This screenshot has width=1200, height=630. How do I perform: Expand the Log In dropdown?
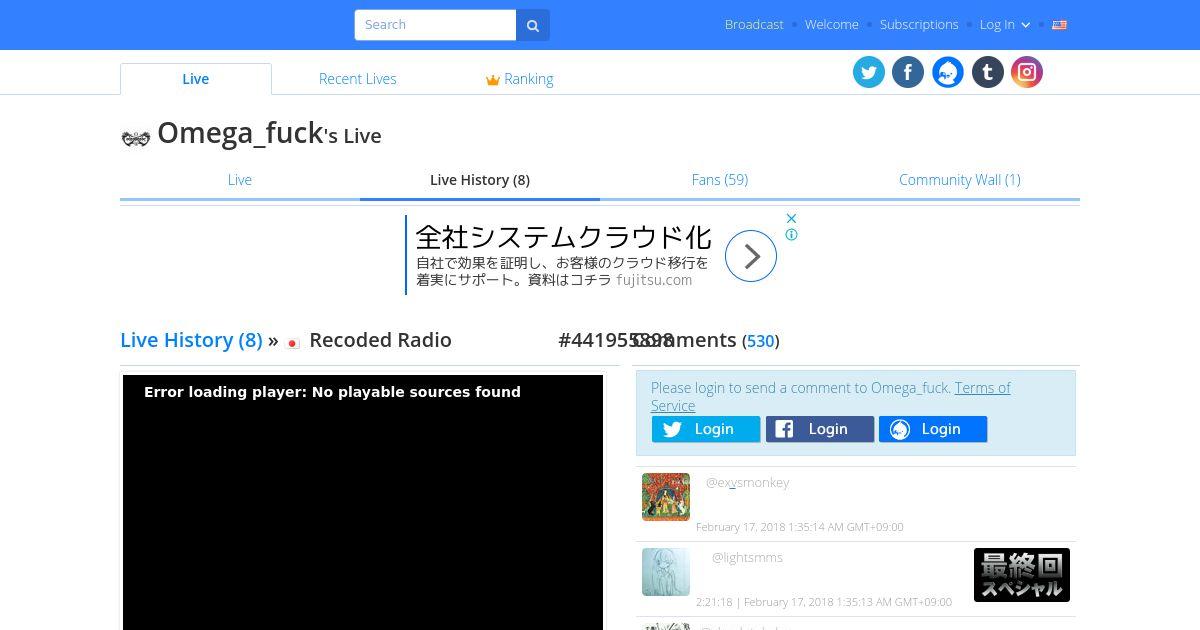(x=1005, y=25)
